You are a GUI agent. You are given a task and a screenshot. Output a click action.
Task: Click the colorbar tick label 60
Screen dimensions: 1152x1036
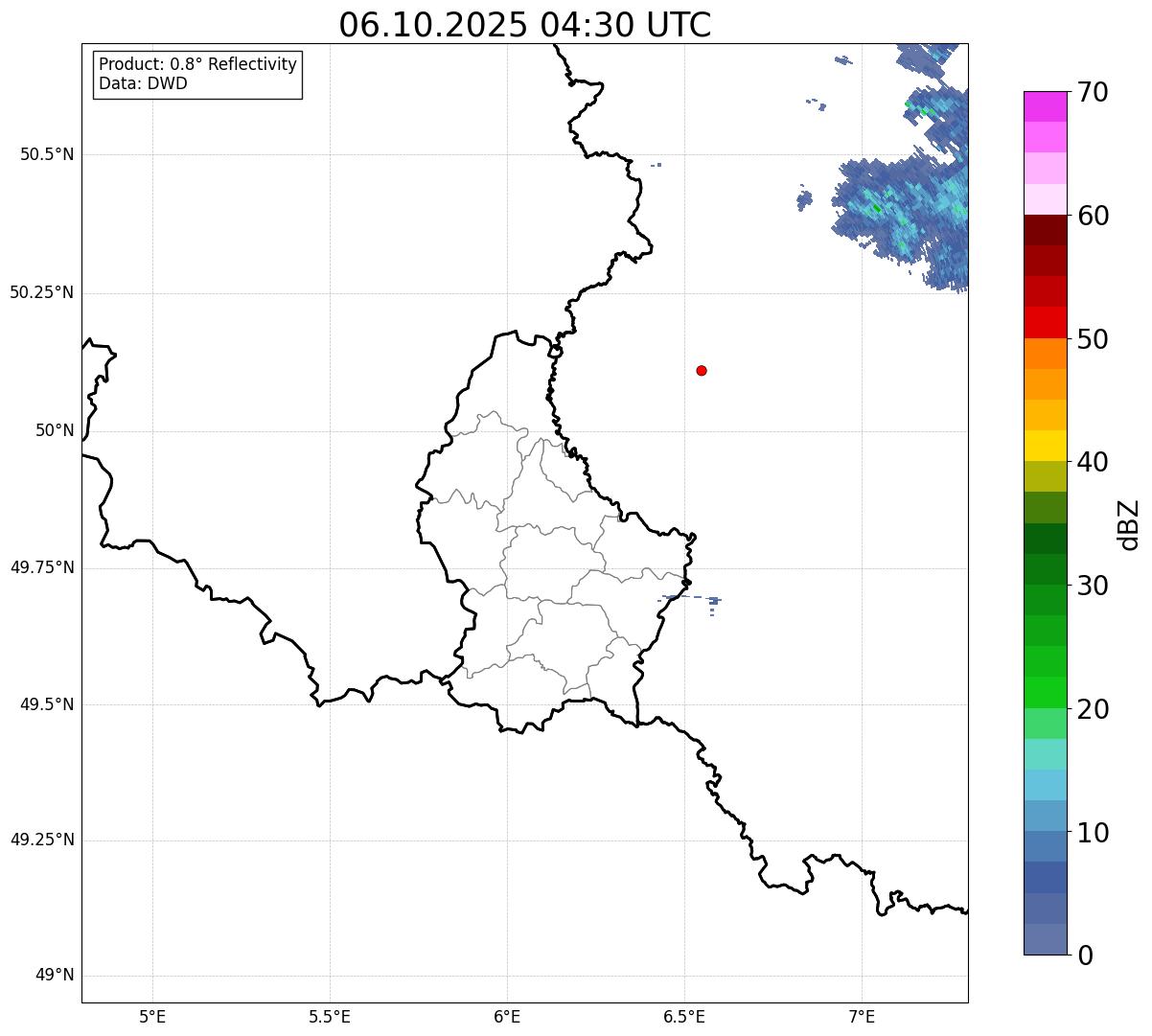point(1093,217)
